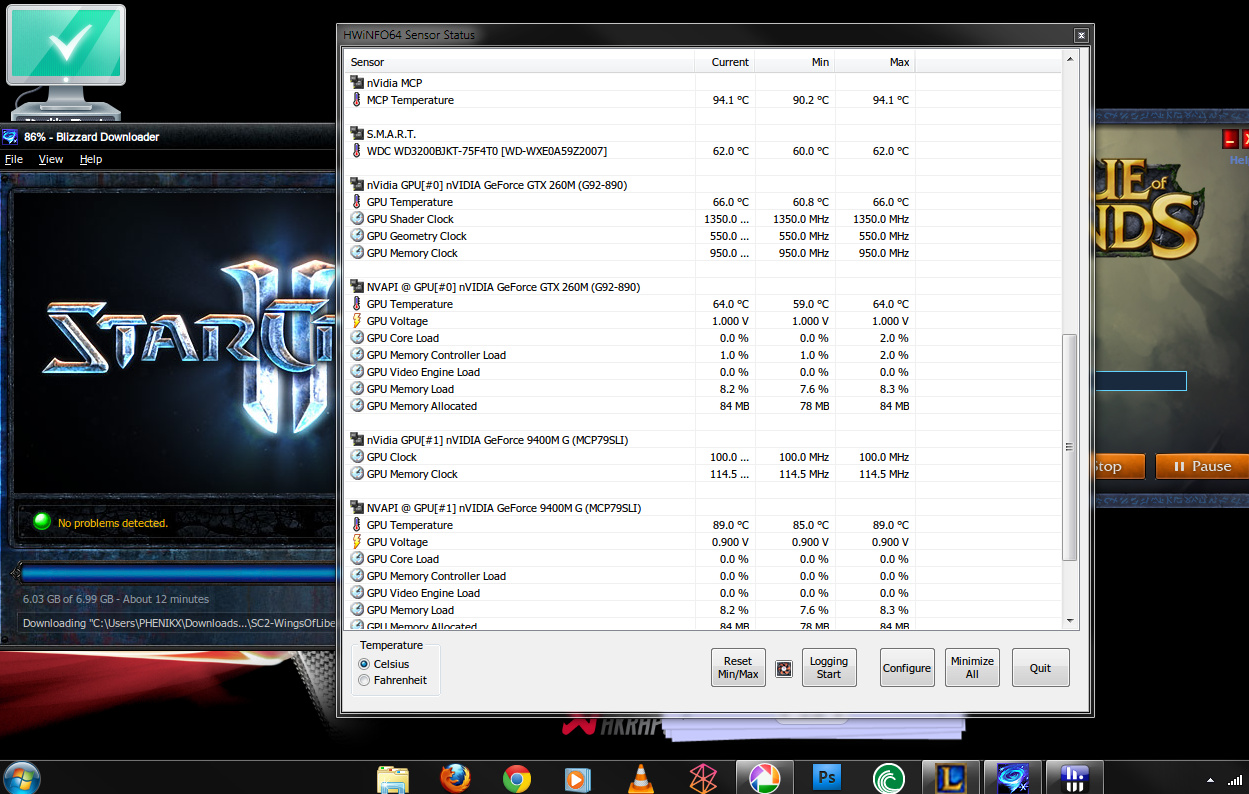Click Reset Min/Max button
This screenshot has height=794, width=1249.
point(738,668)
